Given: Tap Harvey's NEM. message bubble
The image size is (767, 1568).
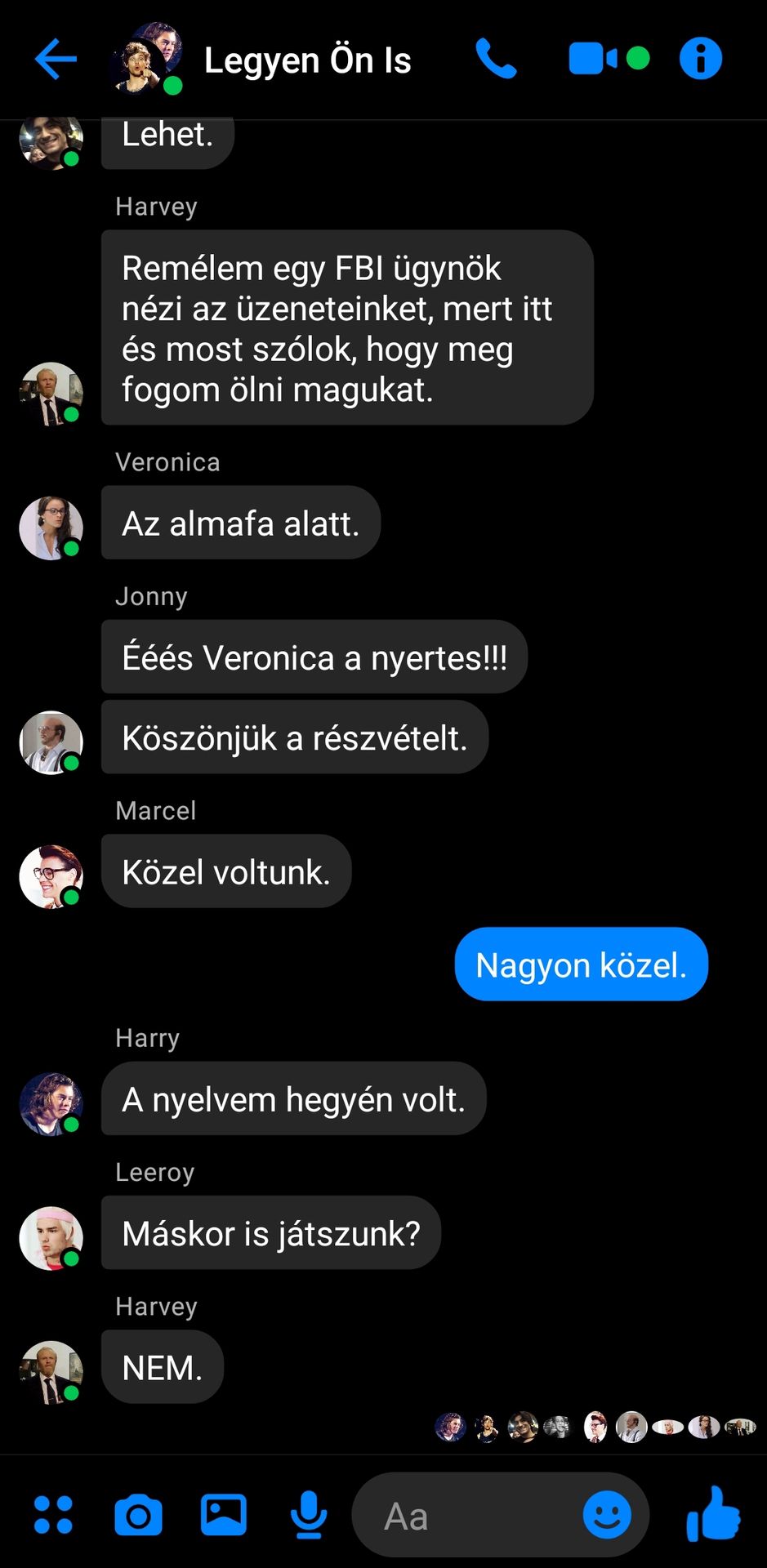Looking at the screenshot, I should (x=162, y=1367).
